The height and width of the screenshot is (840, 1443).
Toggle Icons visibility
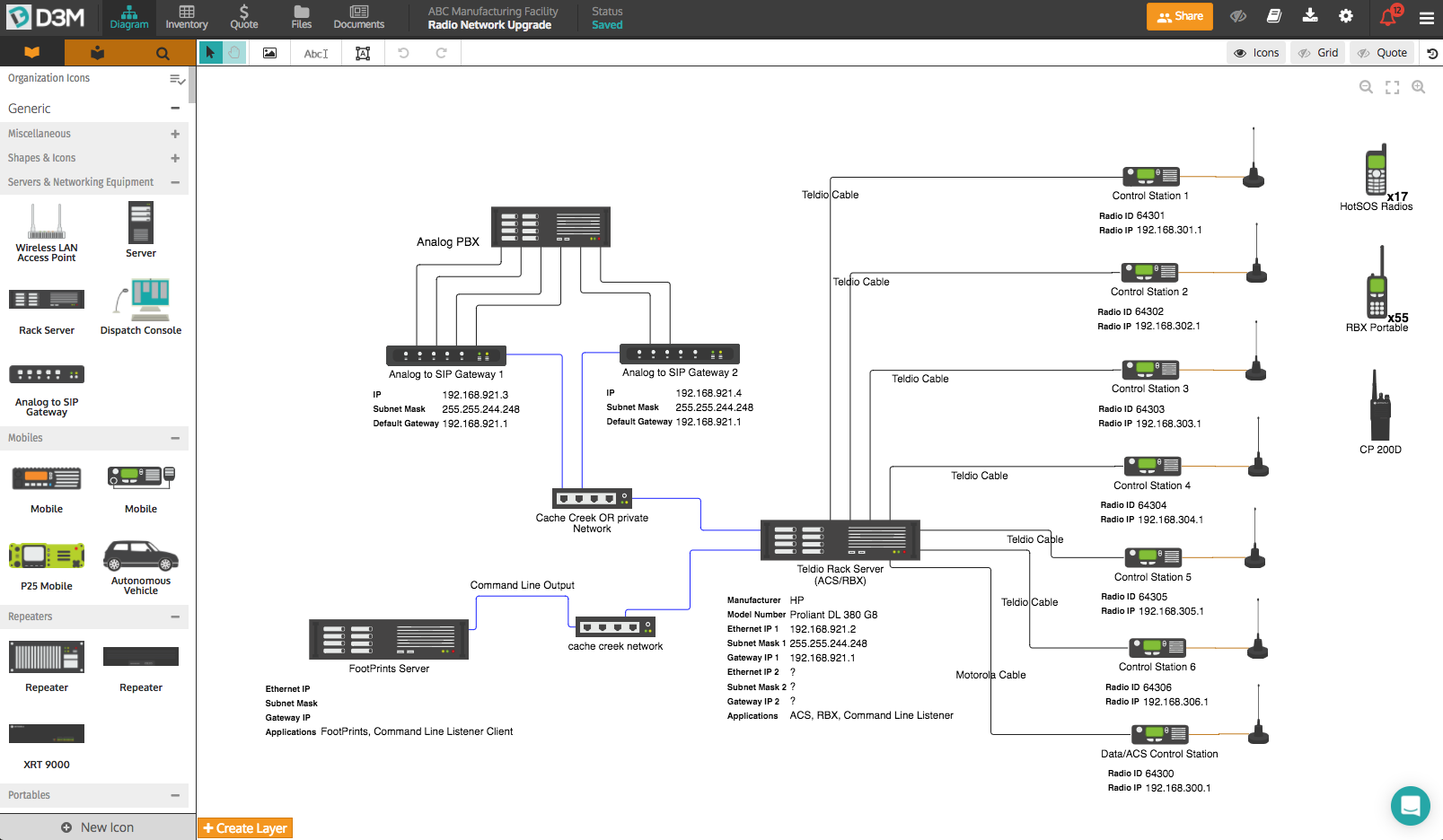1256,53
